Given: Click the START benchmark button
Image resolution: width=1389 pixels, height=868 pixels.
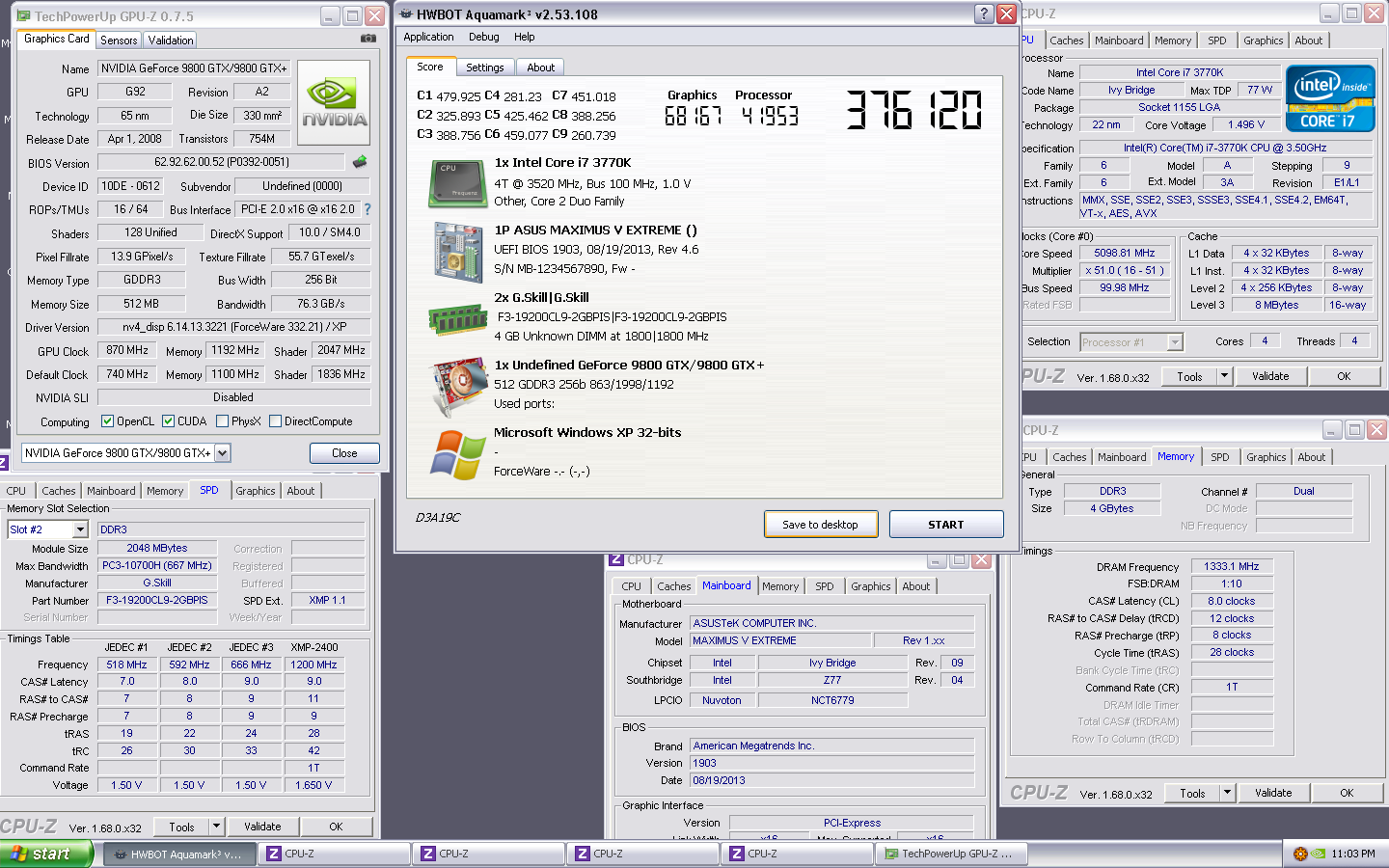Looking at the screenshot, I should (x=946, y=524).
